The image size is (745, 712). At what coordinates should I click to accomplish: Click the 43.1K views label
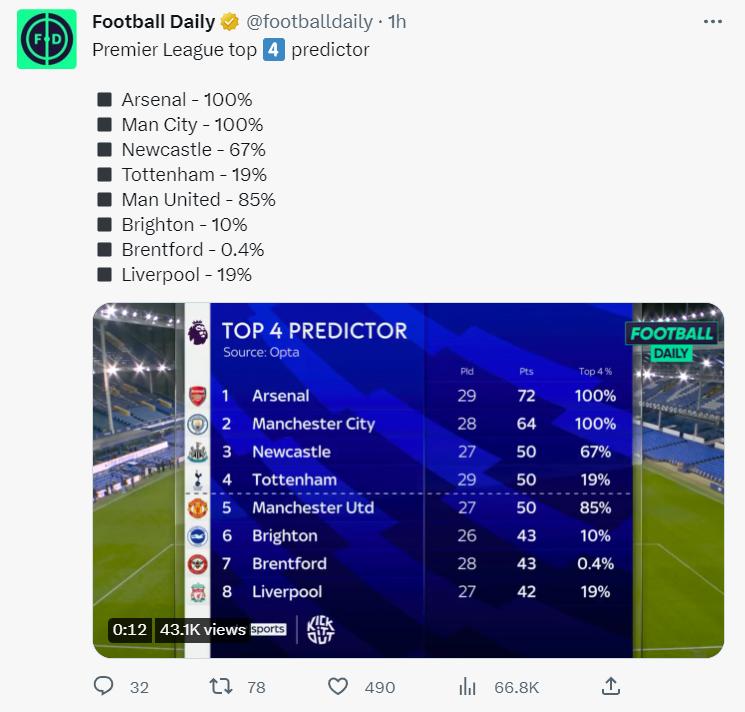(202, 630)
